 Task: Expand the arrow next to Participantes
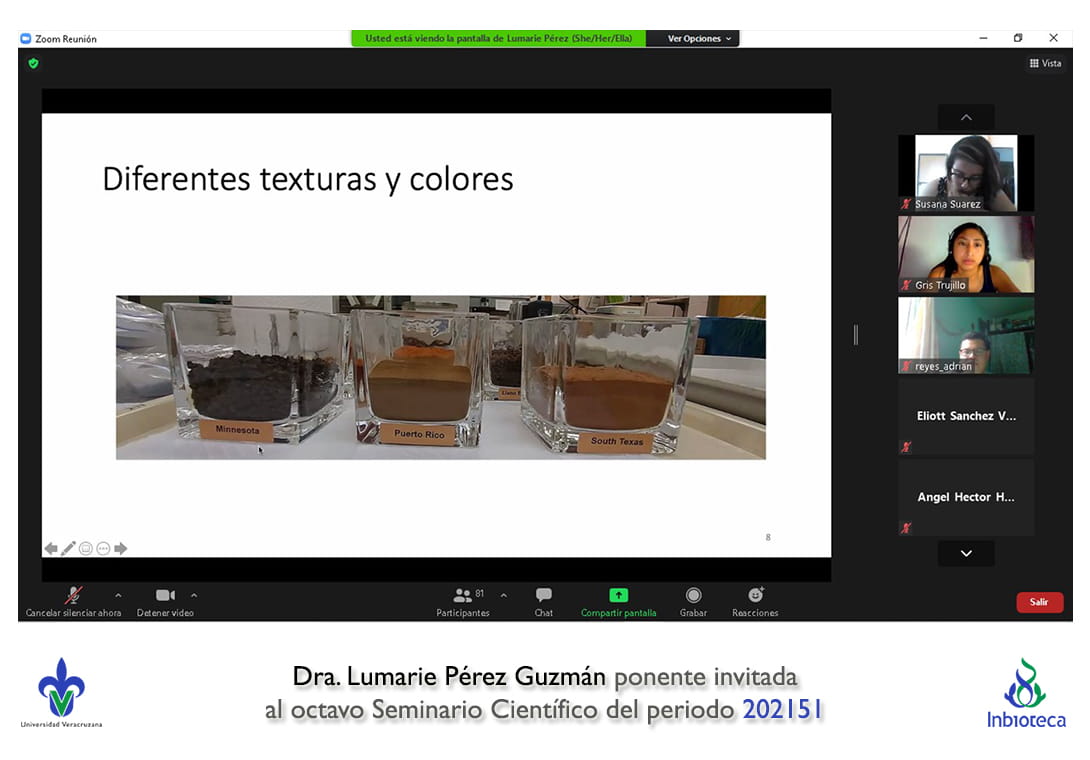pos(503,595)
